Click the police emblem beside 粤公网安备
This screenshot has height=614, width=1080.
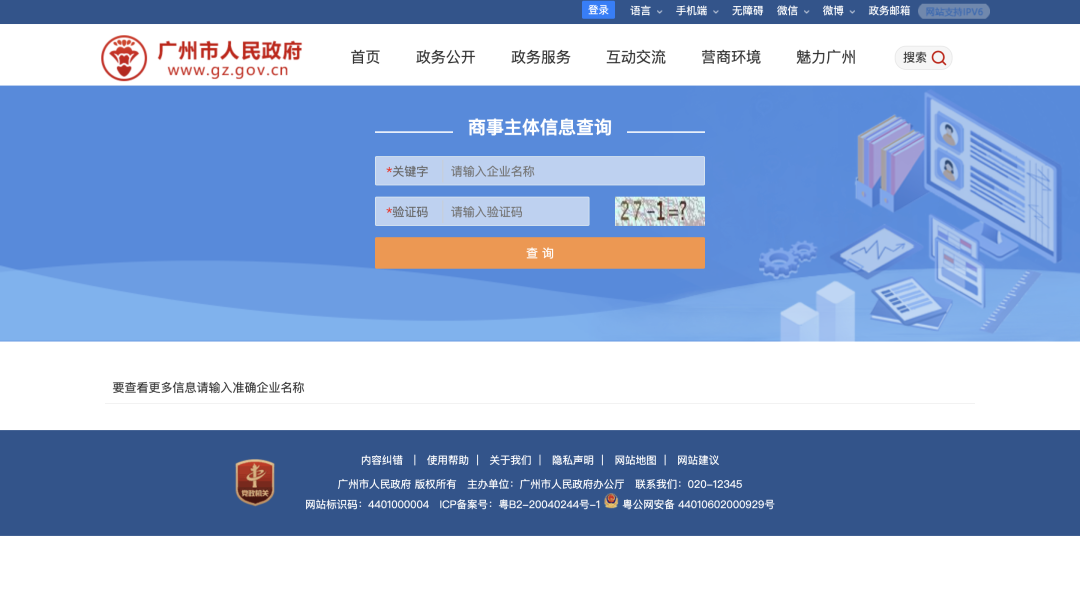coord(610,504)
